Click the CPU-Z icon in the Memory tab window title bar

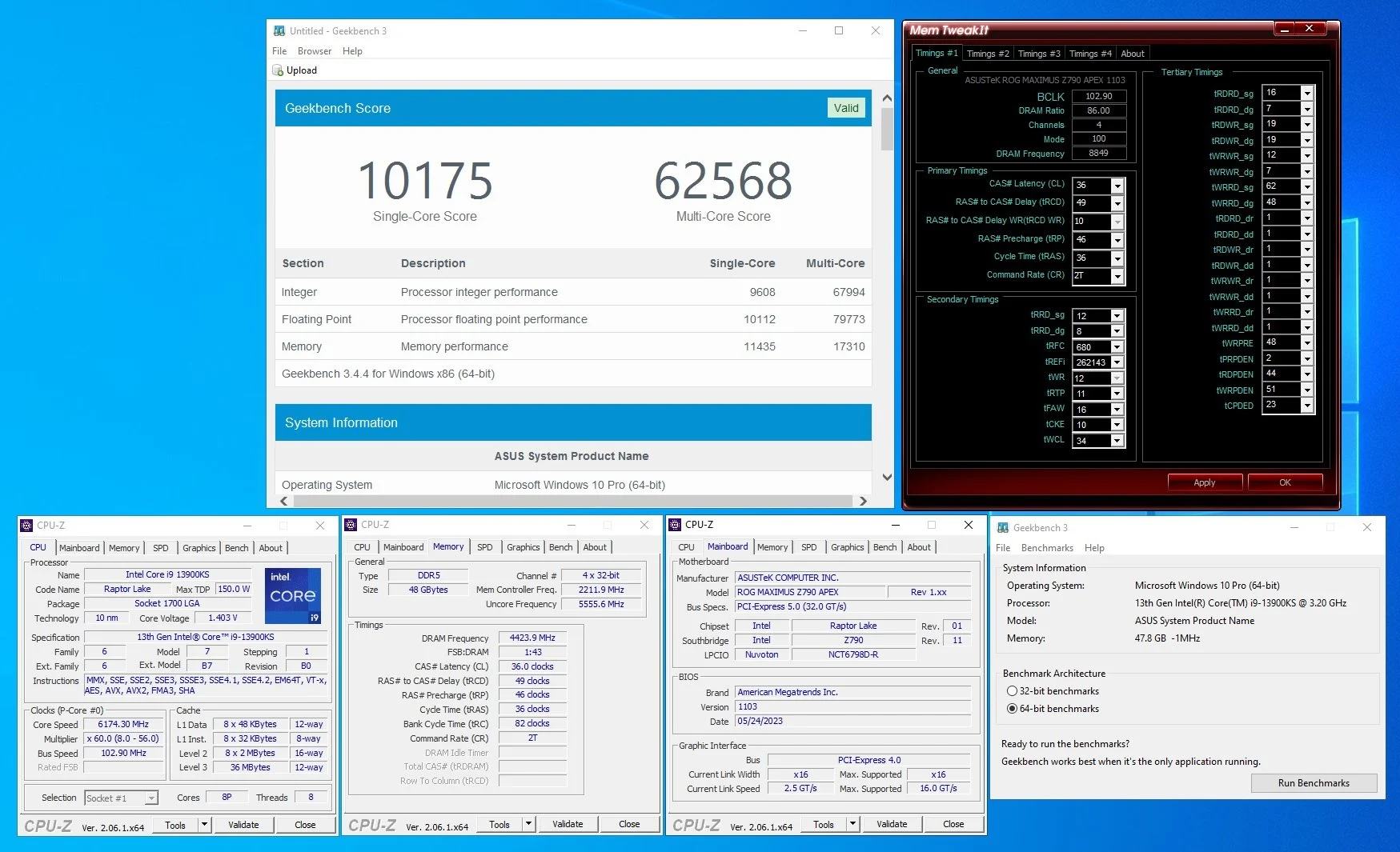pyautogui.click(x=351, y=525)
